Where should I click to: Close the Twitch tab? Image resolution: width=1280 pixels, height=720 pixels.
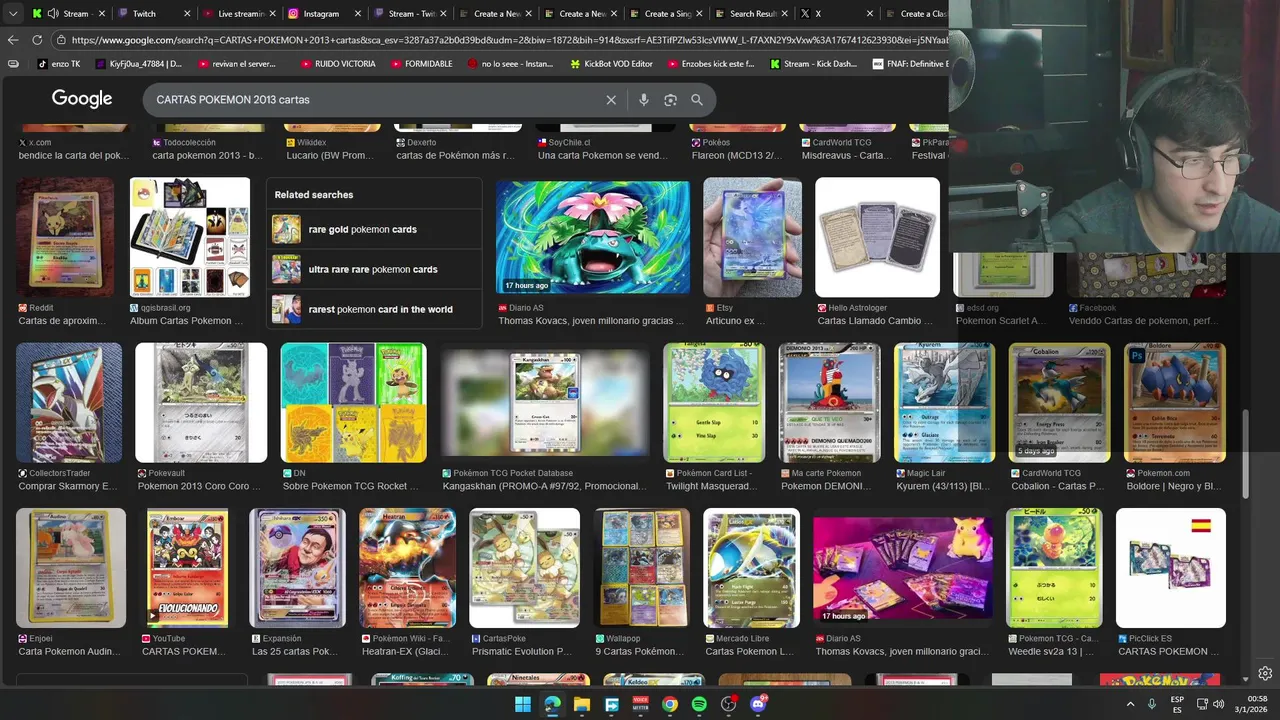[187, 14]
